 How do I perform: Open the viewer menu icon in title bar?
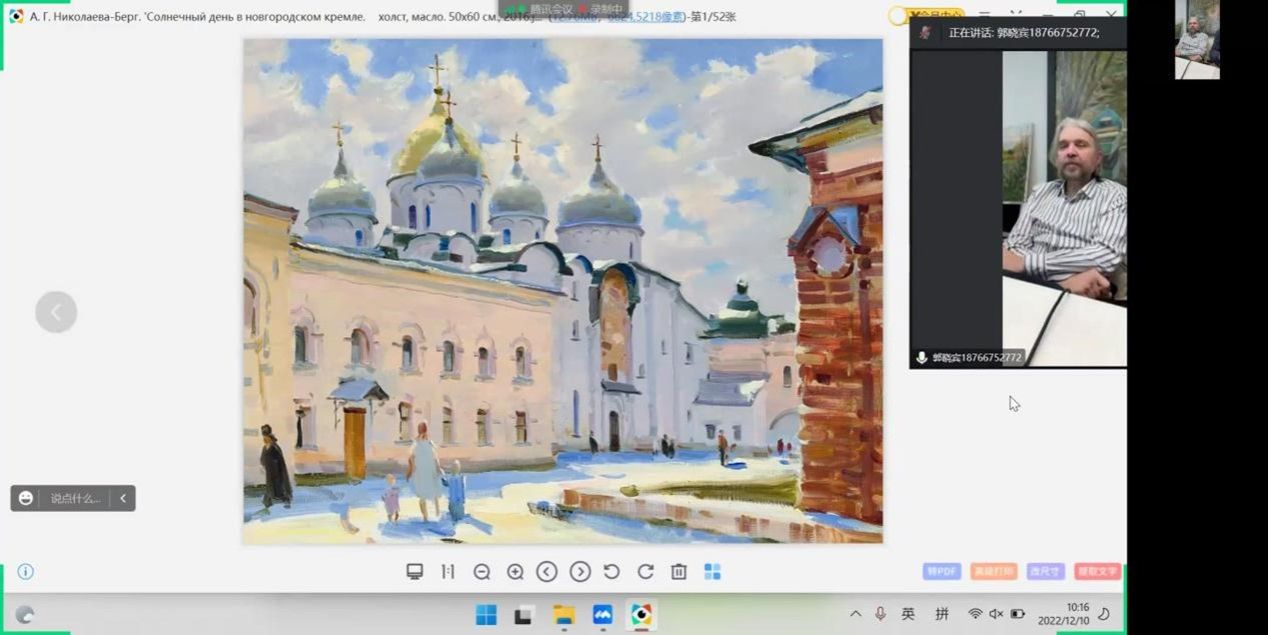[x=985, y=16]
